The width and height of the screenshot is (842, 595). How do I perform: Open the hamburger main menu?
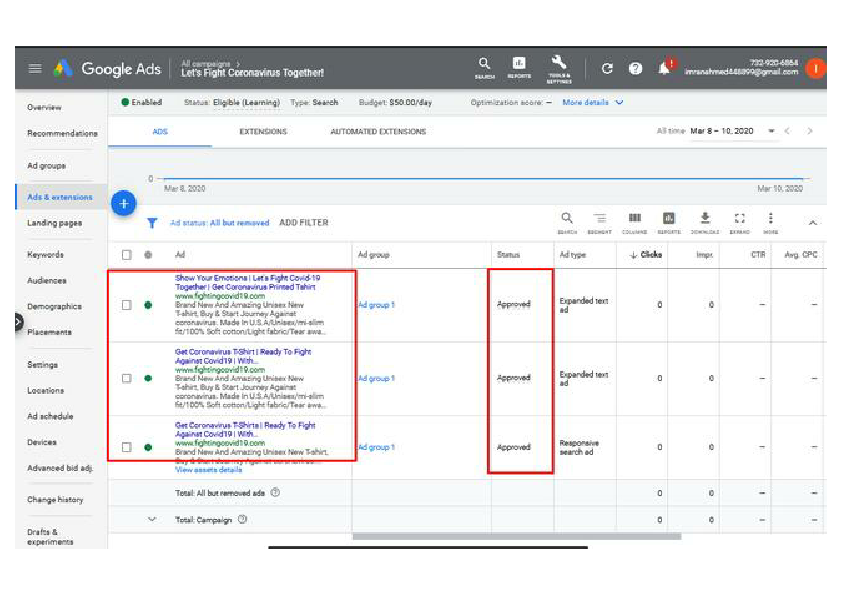pyautogui.click(x=35, y=68)
